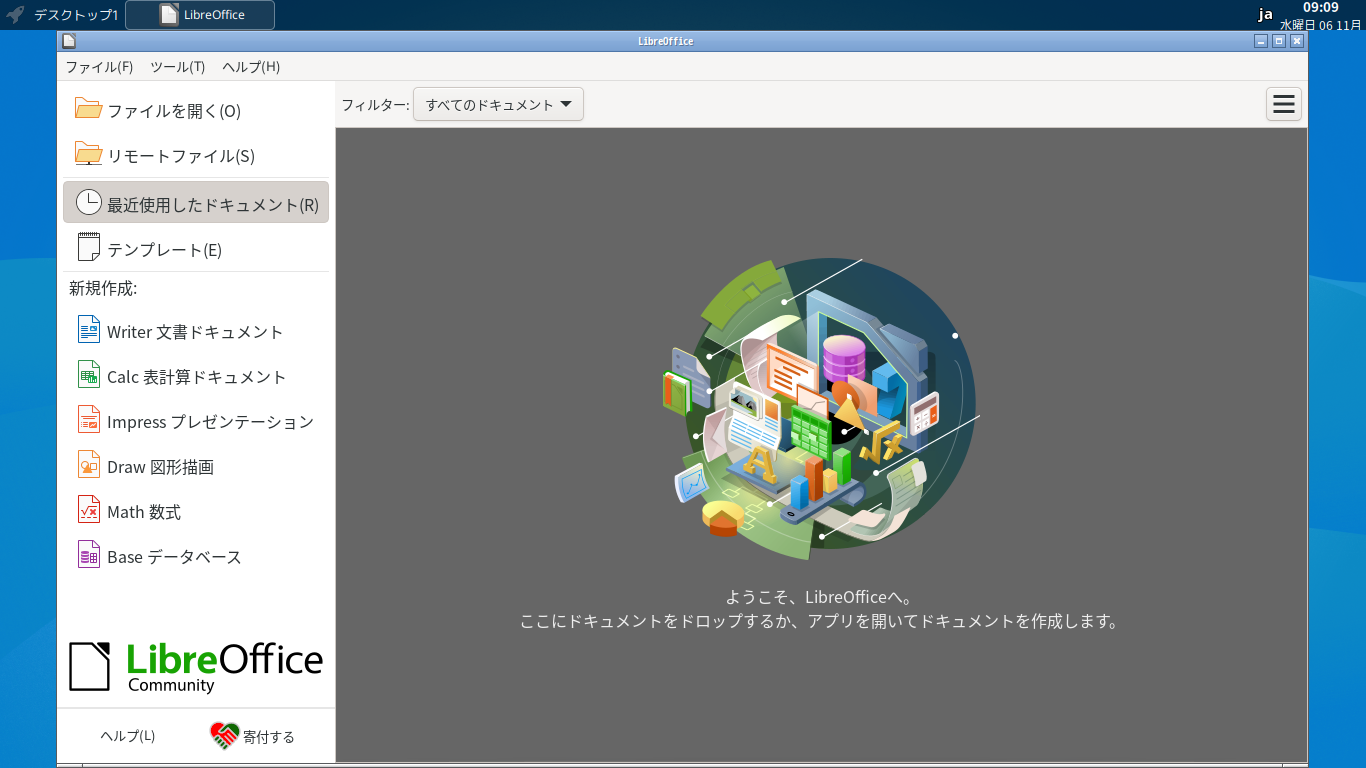Viewport: 1366px width, 768px height.
Task: Click the LibreOffice window title bar icon
Action: point(68,41)
